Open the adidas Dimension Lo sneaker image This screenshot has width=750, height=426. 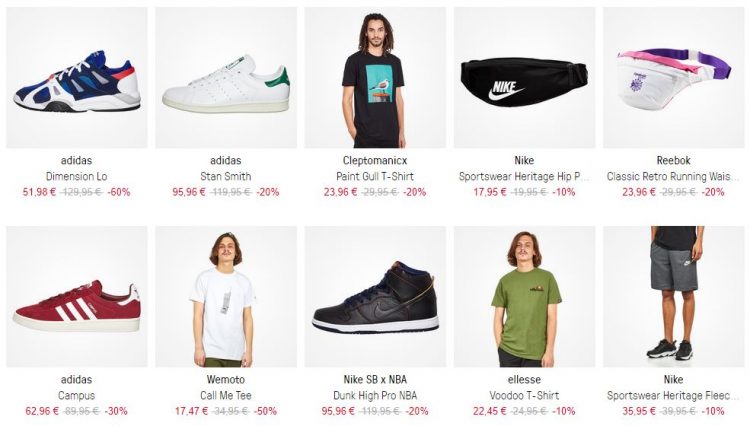coord(77,77)
